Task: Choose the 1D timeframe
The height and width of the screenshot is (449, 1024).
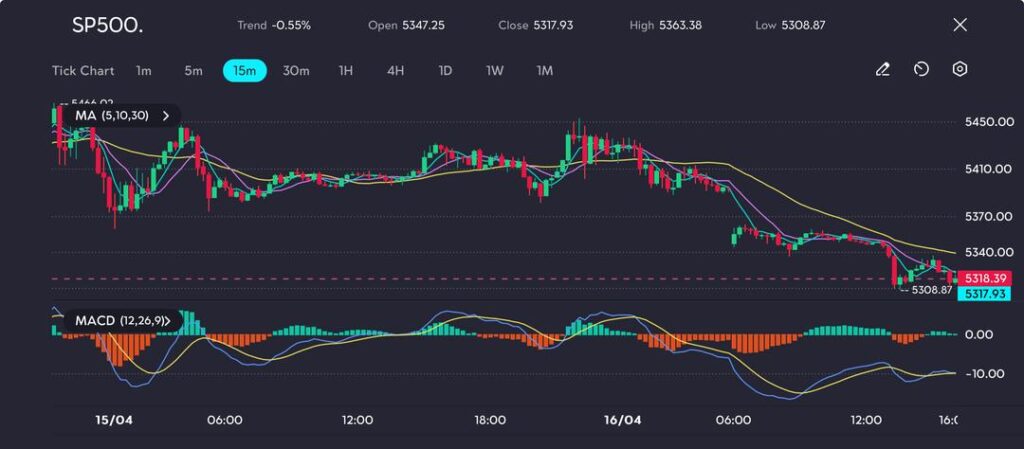Action: [x=445, y=71]
